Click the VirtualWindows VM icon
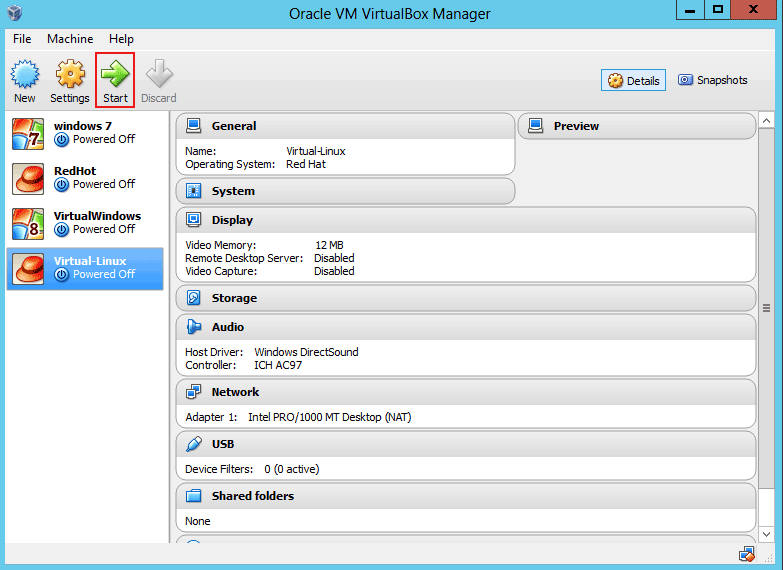 28,224
